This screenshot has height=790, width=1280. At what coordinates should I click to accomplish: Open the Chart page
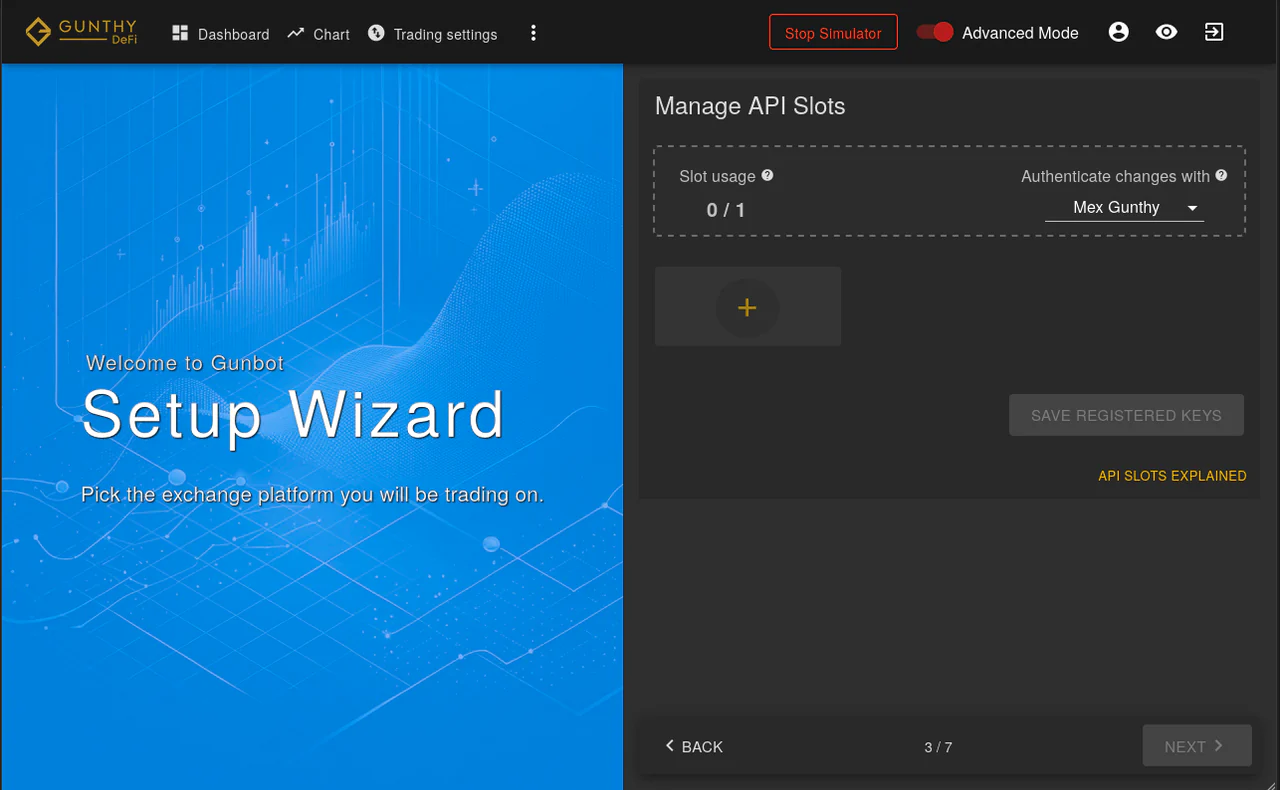coord(318,34)
